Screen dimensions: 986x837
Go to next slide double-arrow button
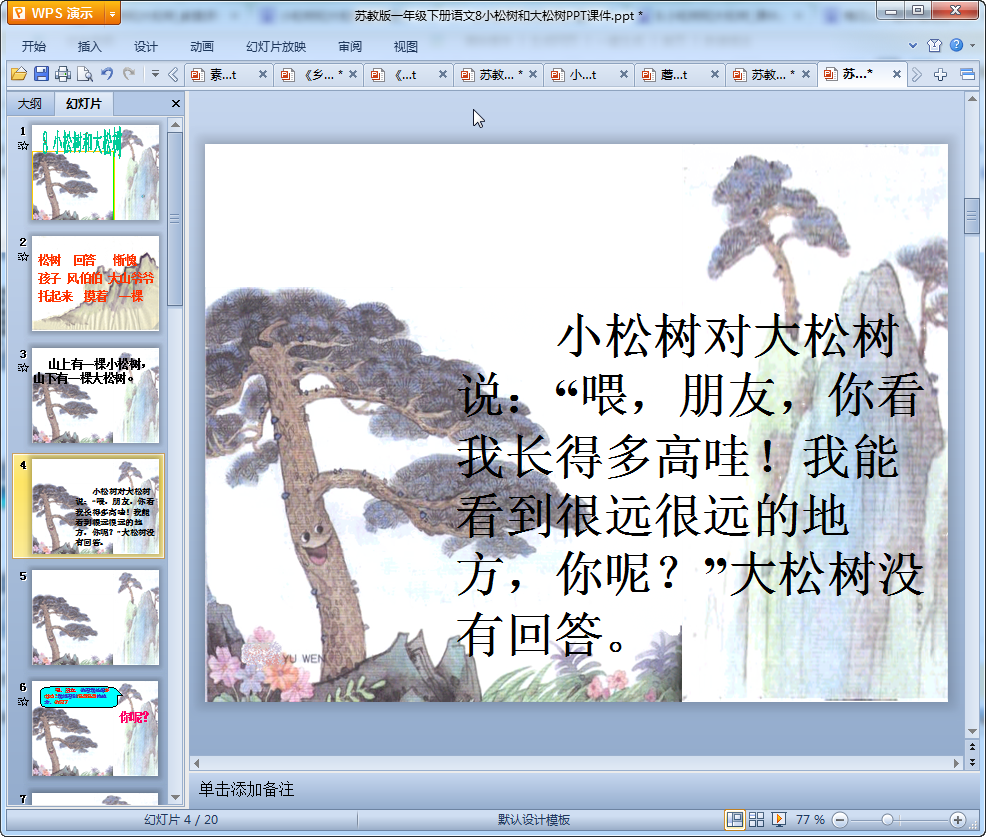click(x=972, y=762)
